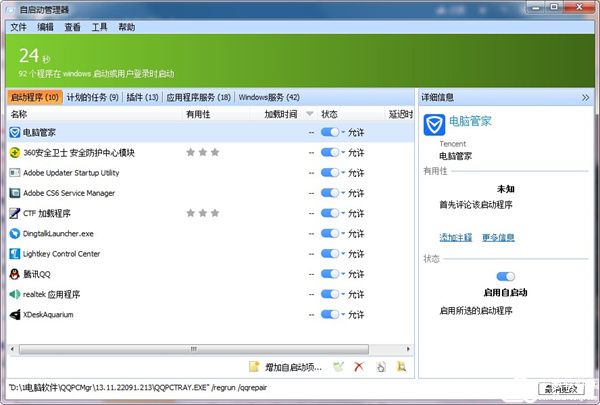Select the 启动程序 (10) tab
Image resolution: width=600 pixels, height=405 pixels.
point(35,97)
